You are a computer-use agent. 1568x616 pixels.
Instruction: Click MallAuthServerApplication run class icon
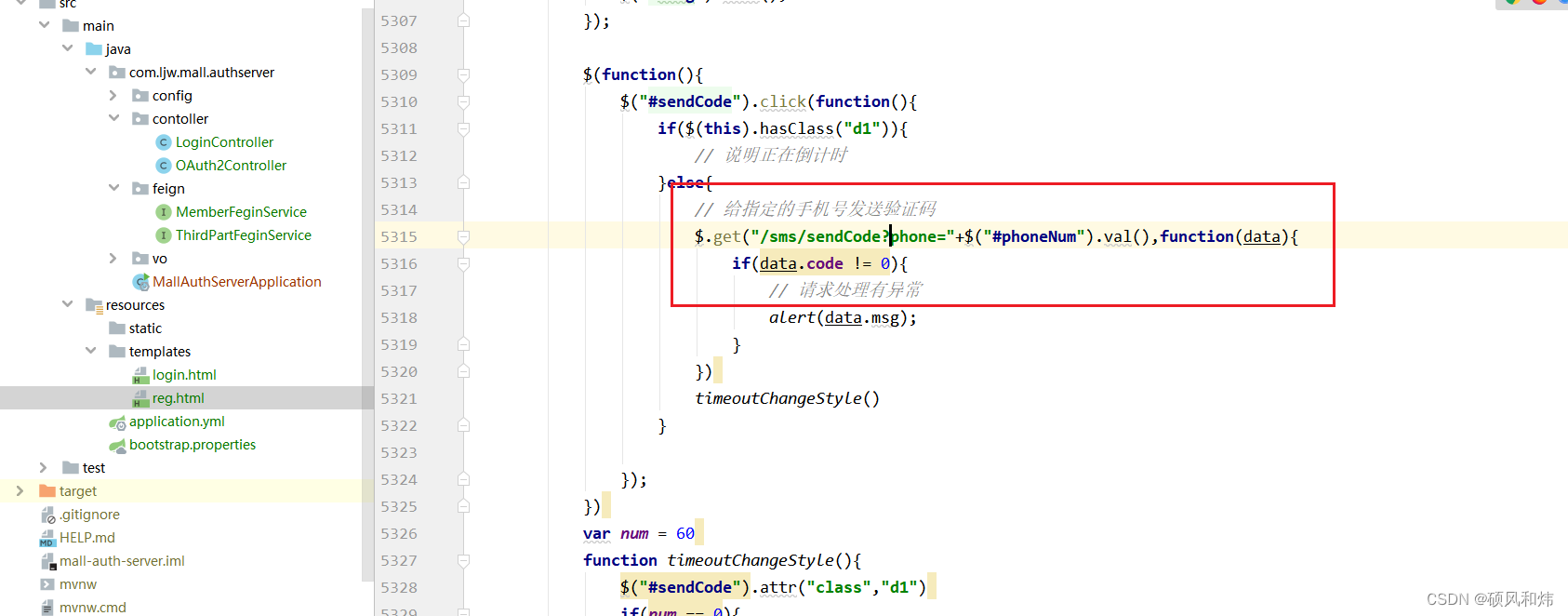pos(140,281)
